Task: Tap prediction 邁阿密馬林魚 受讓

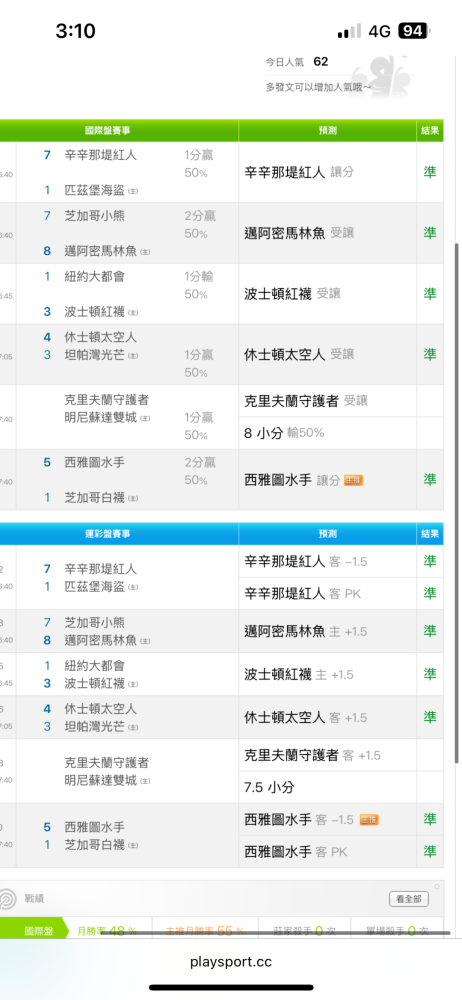Action: click(x=299, y=233)
